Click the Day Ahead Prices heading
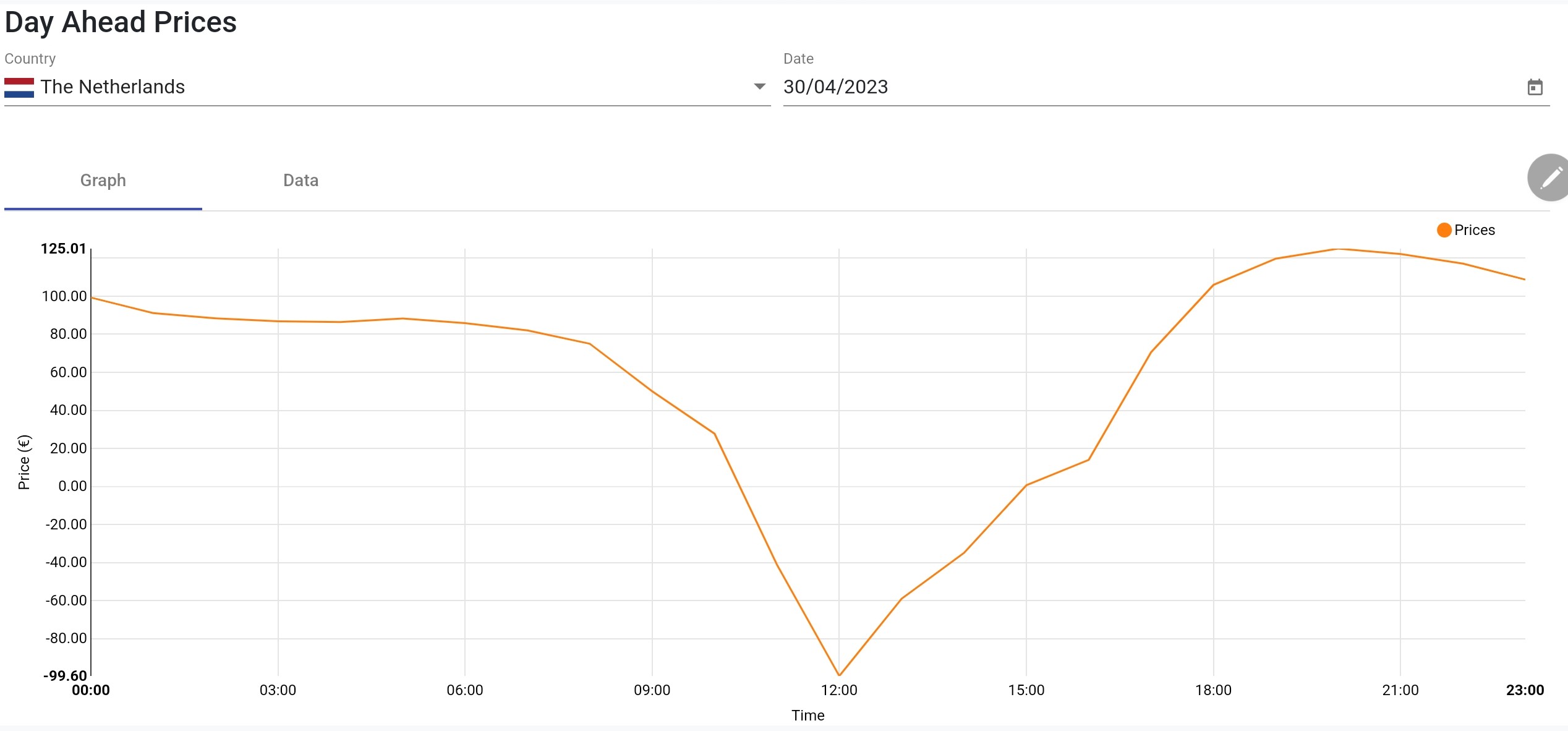The height and width of the screenshot is (731, 1568). point(121,22)
